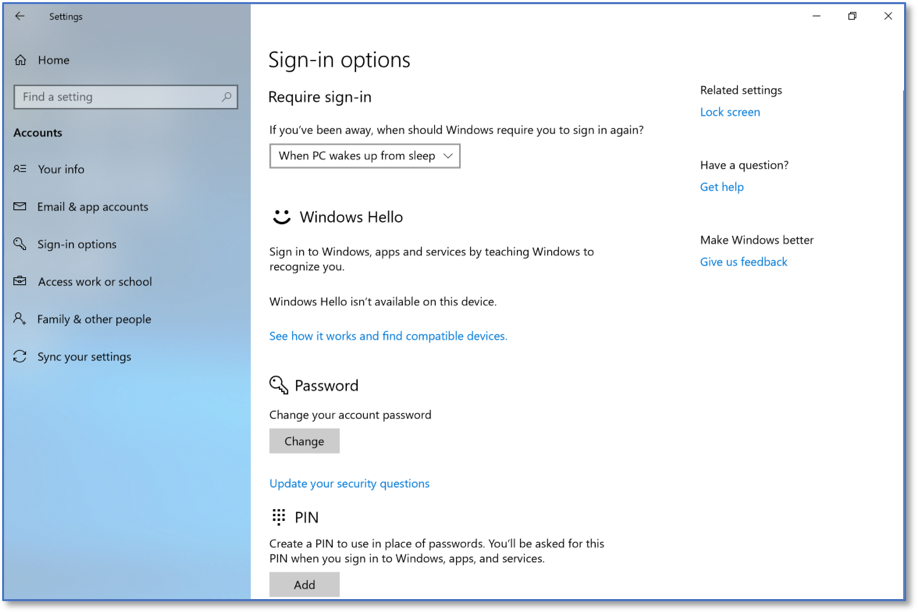Viewport: 918px width, 612px height.
Task: Click the Get help link
Action: point(722,187)
